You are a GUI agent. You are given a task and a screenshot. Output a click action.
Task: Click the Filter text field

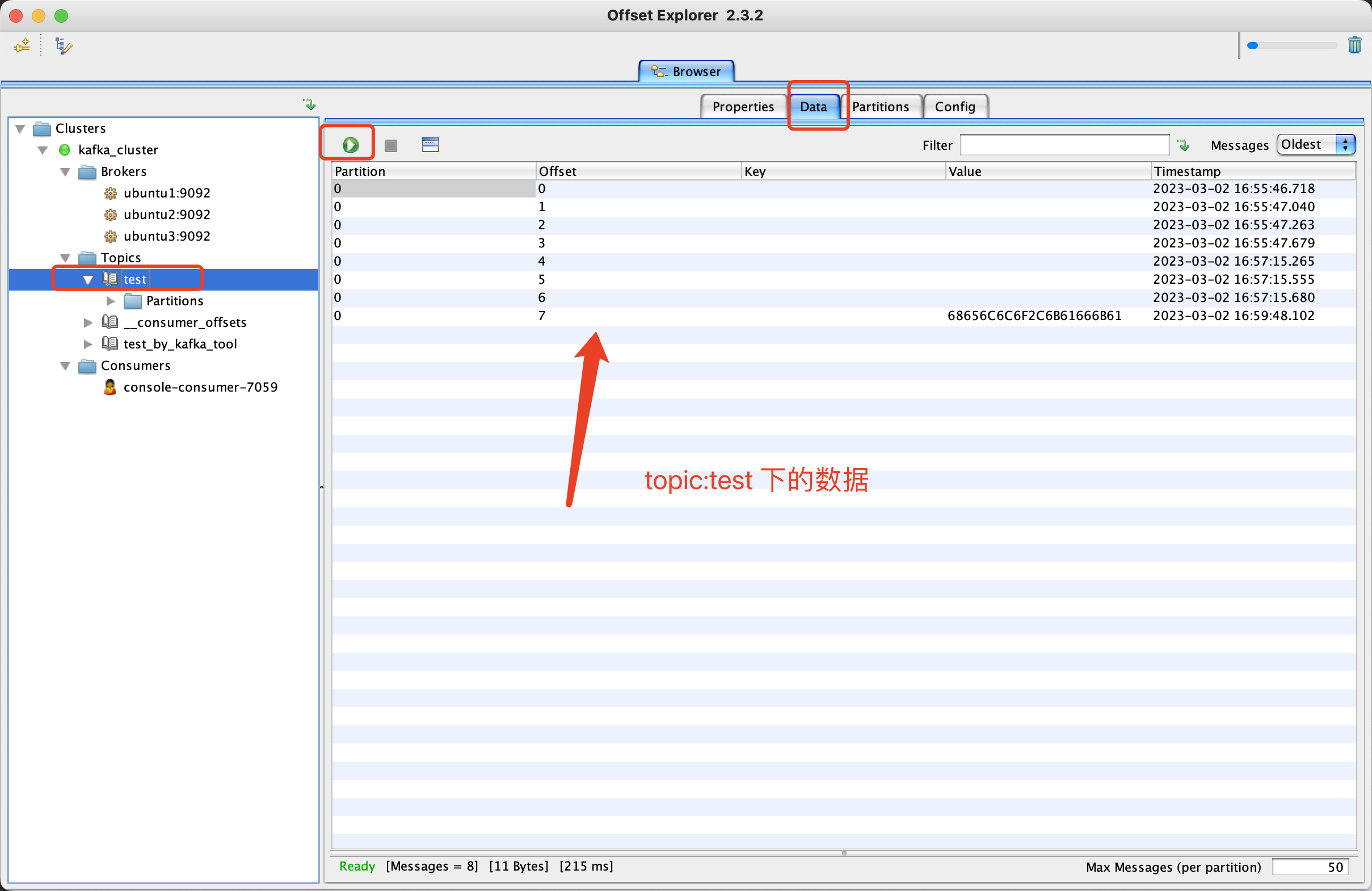1064,145
